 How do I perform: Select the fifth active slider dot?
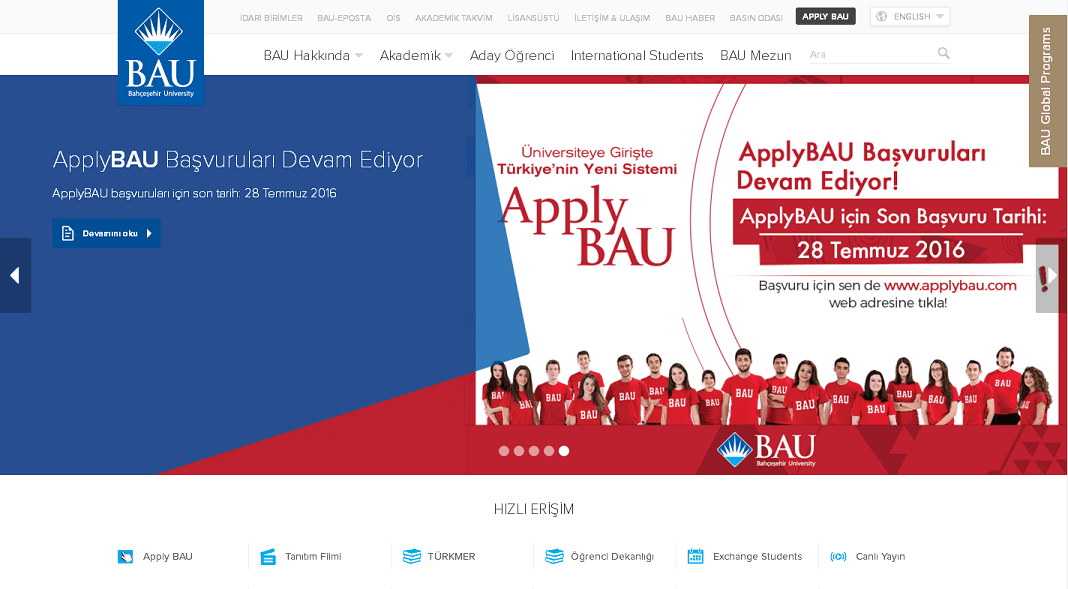564,451
